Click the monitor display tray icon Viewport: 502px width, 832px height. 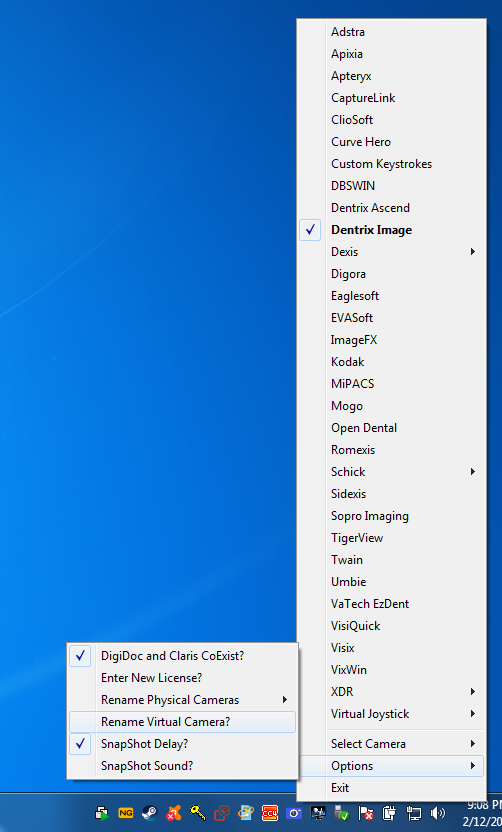click(318, 813)
